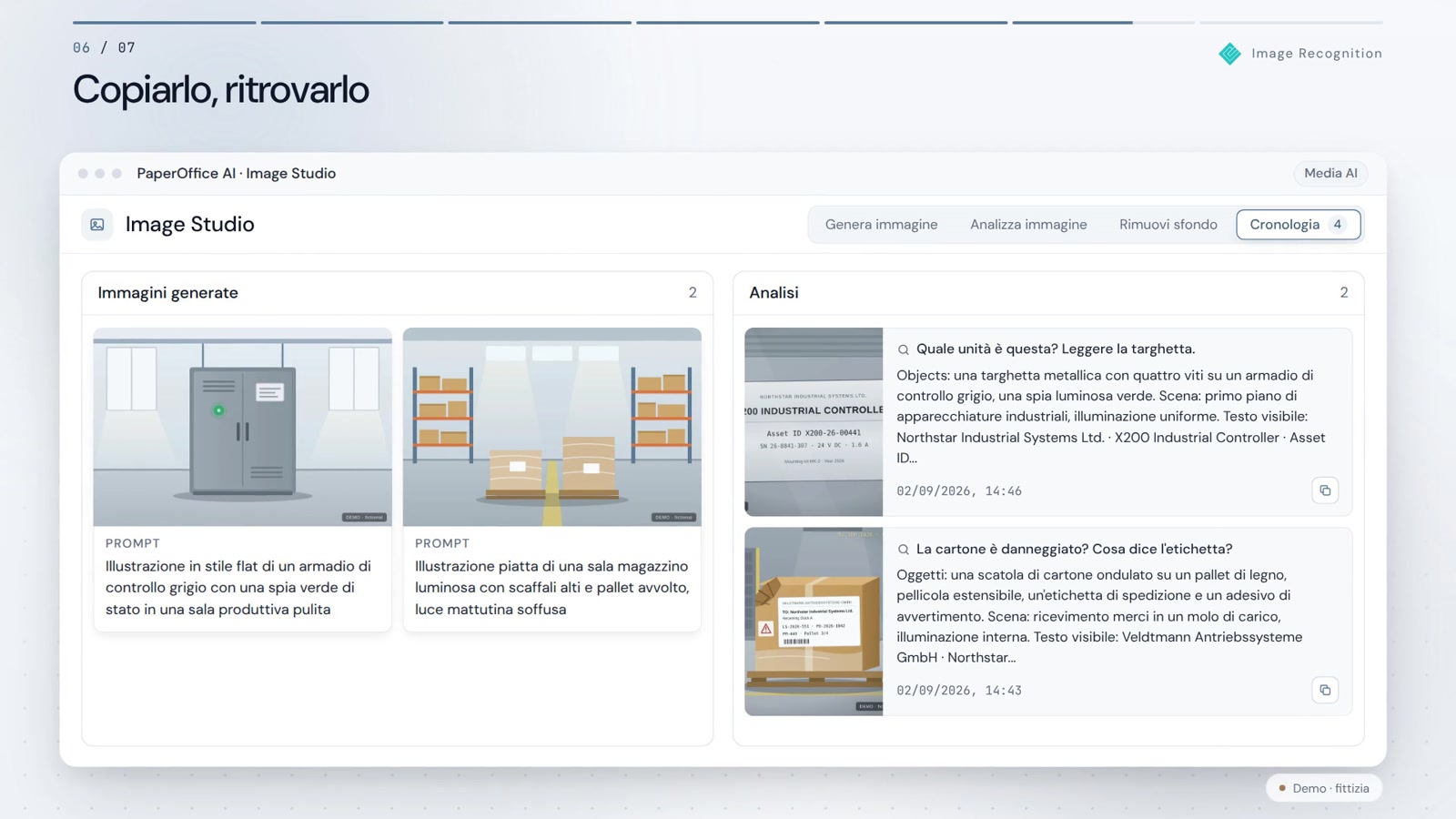
Task: Open the warehouse shelves generated image
Action: [552, 427]
